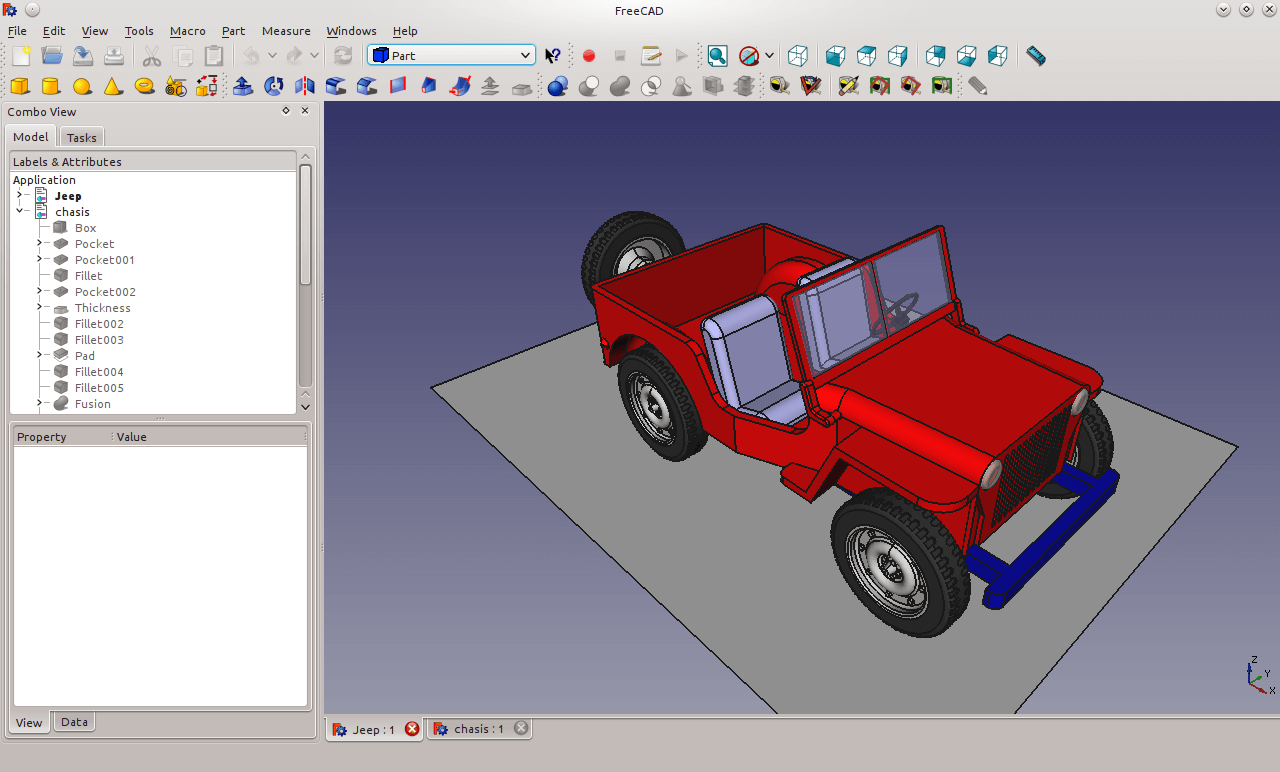
Task: Switch to the Isometric view
Action: [798, 56]
